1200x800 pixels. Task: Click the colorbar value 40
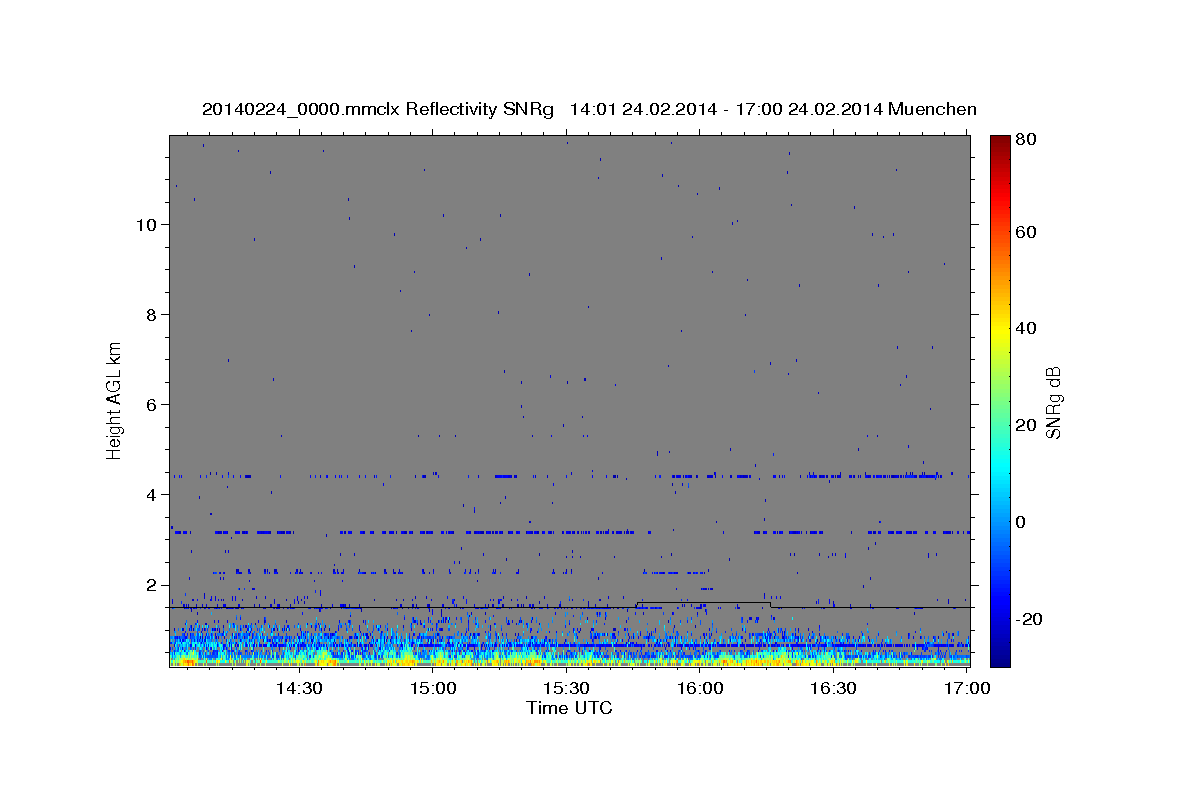pos(1026,328)
